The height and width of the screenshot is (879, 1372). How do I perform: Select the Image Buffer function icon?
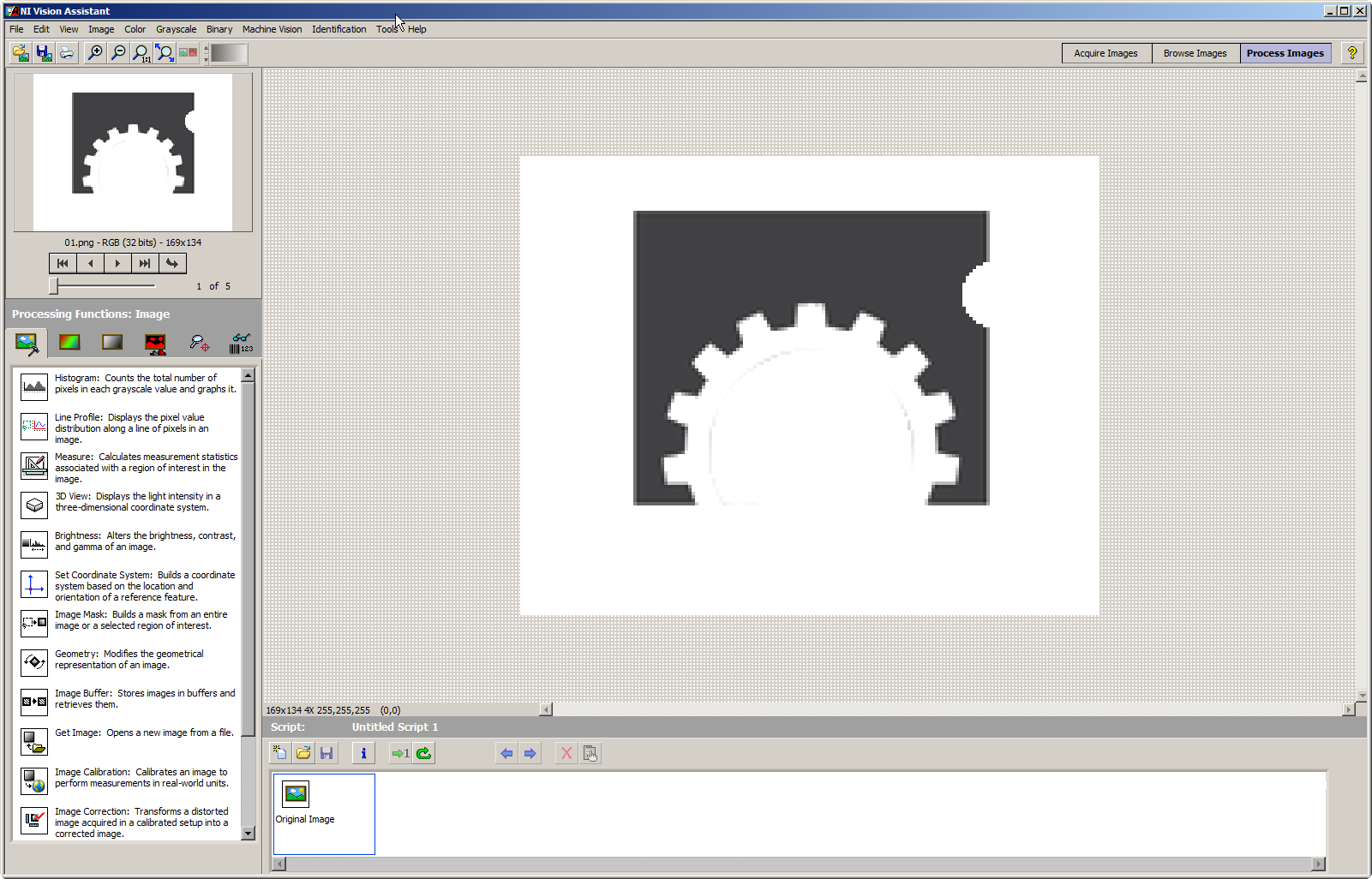[34, 703]
